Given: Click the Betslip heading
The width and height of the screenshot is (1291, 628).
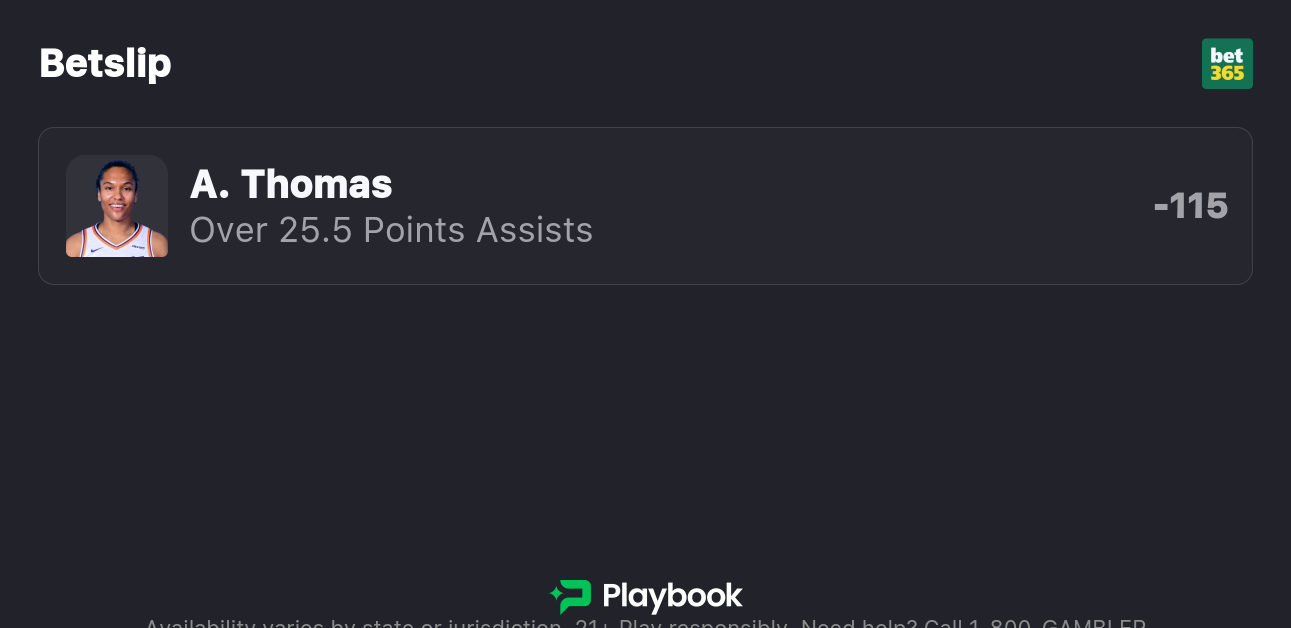Looking at the screenshot, I should (105, 63).
